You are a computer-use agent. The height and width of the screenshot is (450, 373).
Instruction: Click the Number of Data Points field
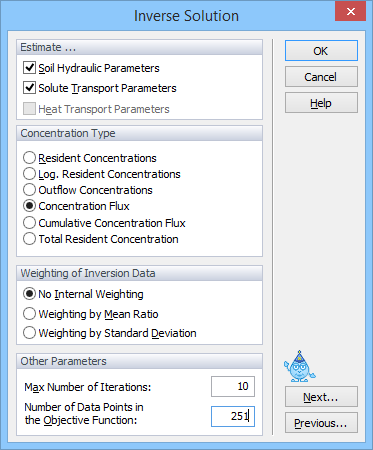tap(233, 416)
